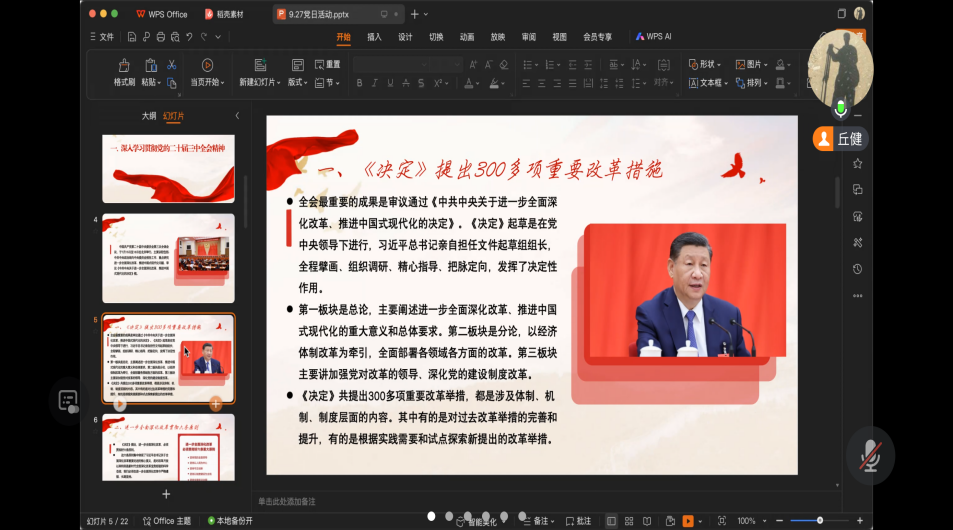Click the Reset (重置) slide icon
953x530 pixels.
tap(327, 64)
